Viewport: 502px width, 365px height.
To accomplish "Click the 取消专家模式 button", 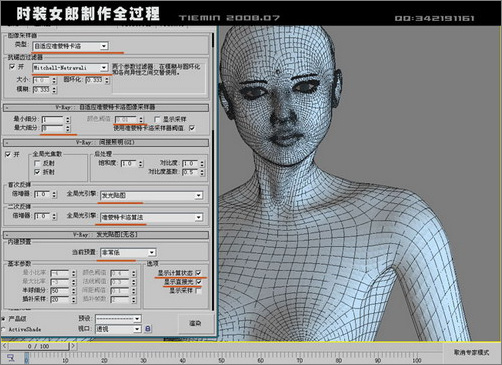I will click(471, 352).
